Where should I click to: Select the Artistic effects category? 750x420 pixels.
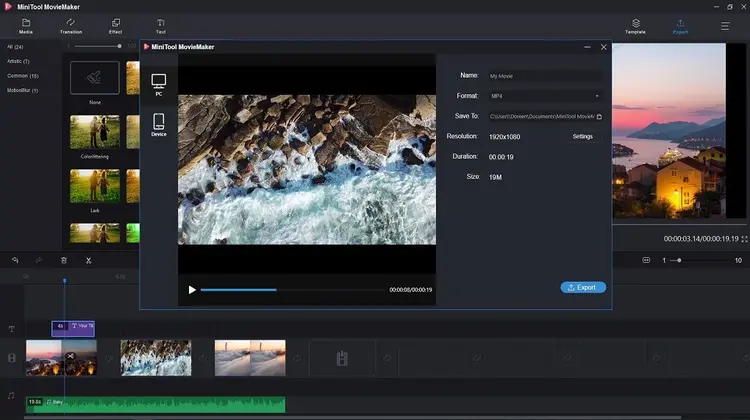(20, 61)
